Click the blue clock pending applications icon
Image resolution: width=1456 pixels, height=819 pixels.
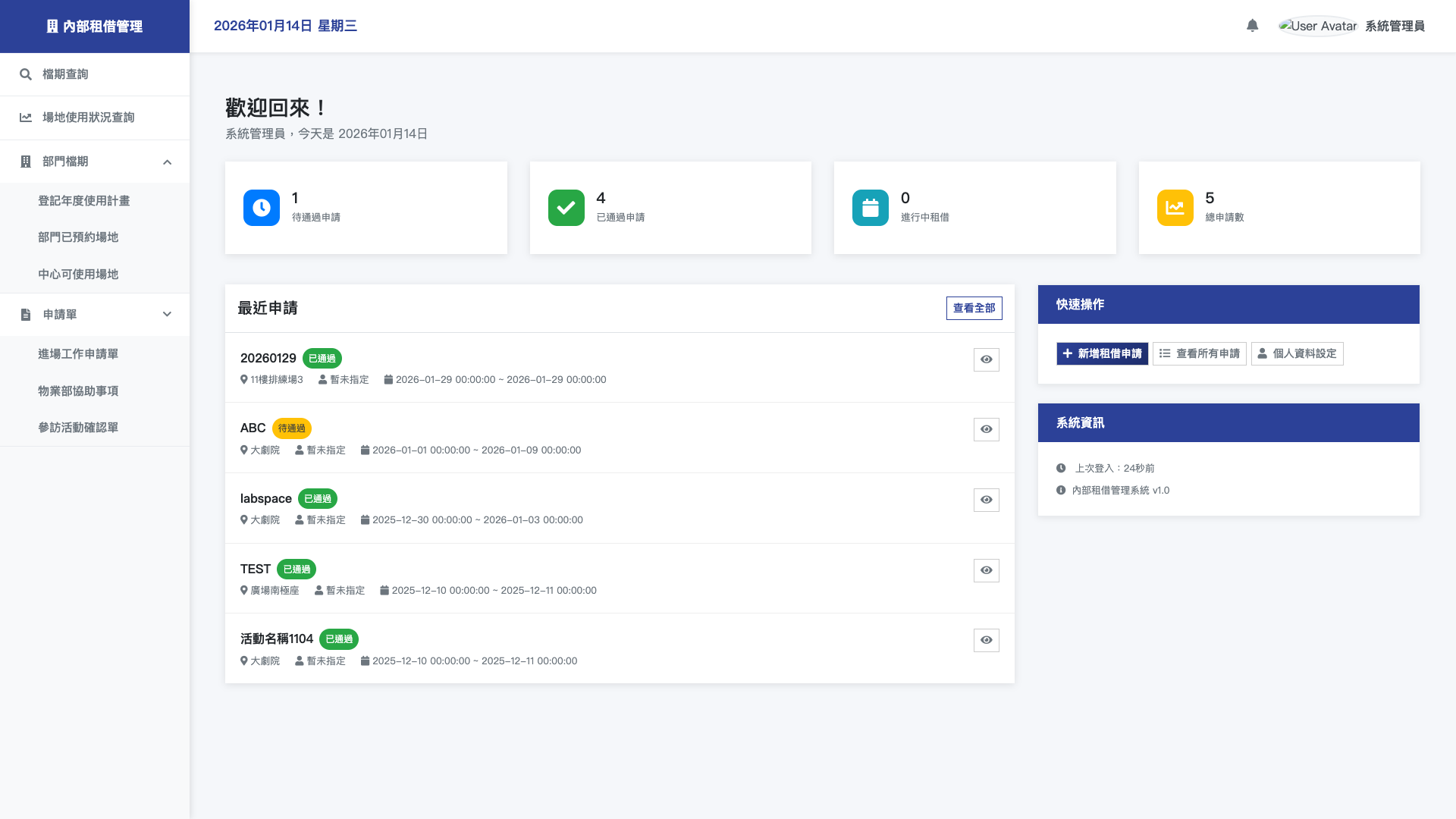click(262, 208)
